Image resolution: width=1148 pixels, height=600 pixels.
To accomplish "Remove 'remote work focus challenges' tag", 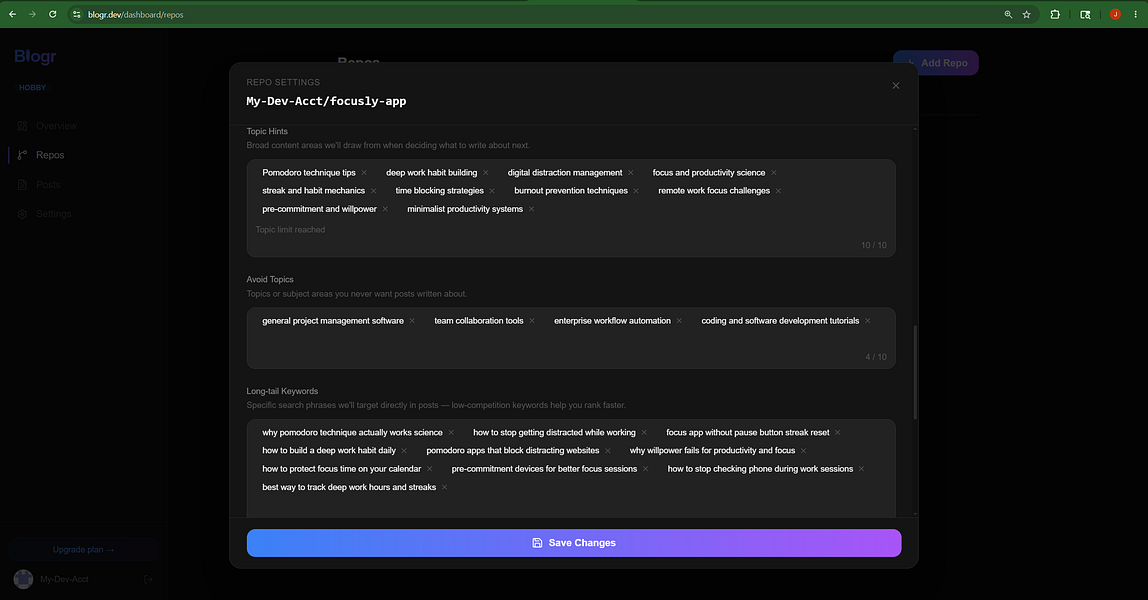I will coord(778,191).
